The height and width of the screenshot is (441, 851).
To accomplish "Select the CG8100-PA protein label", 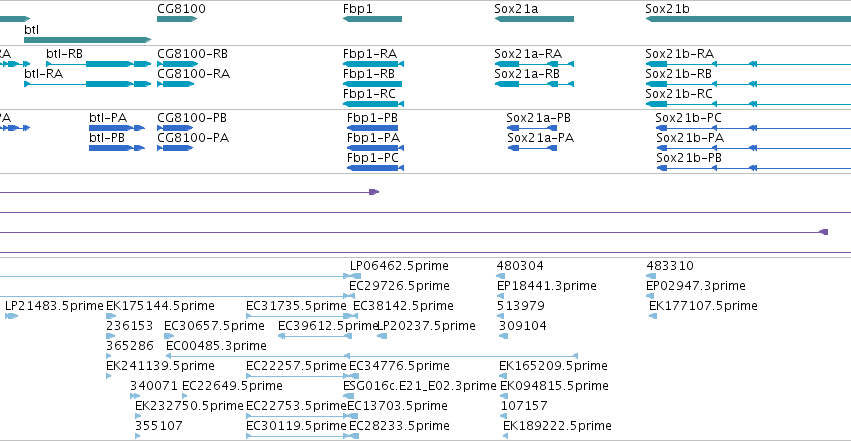I will (x=193, y=138).
